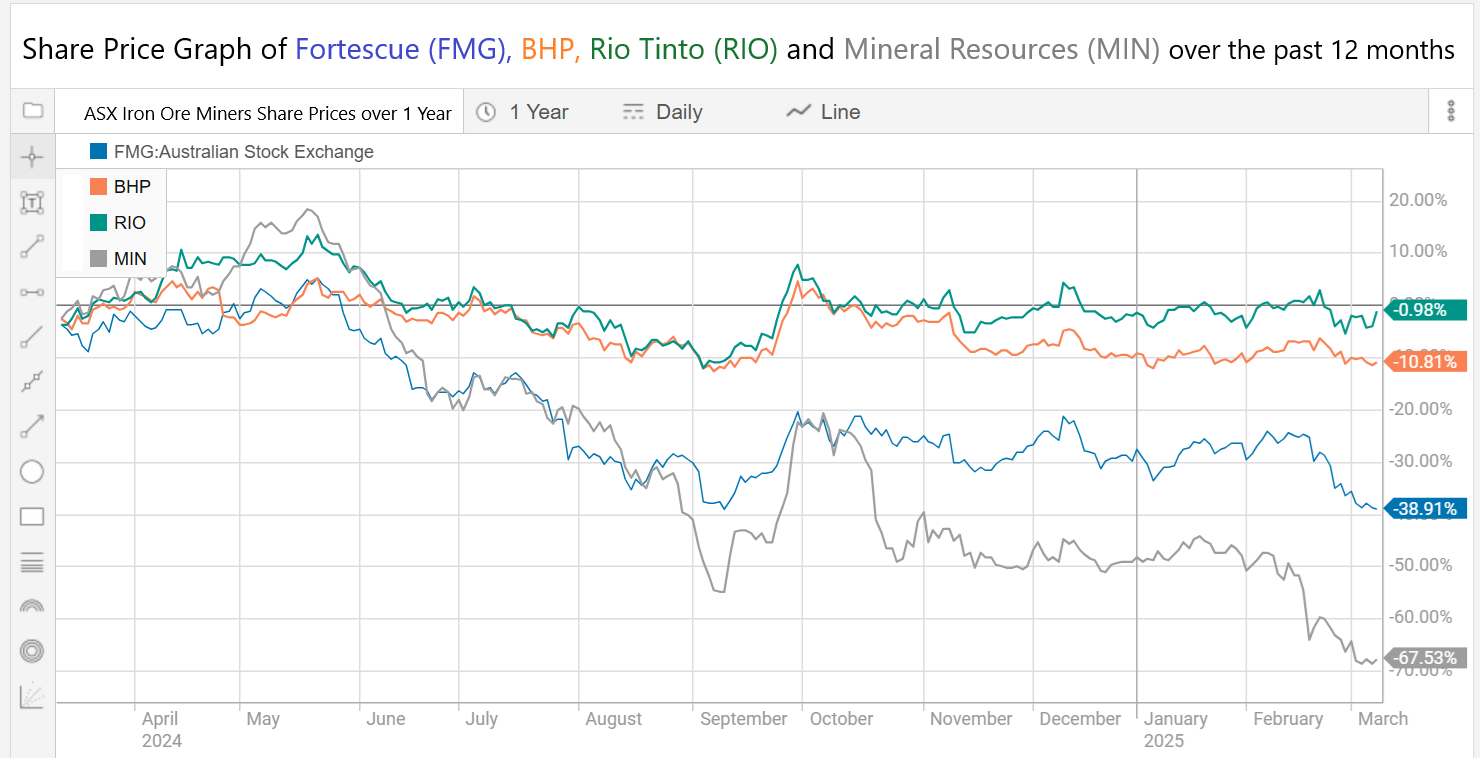Select the crosshair cursor tool
Screen dimensions: 1480x758
[x=32, y=157]
